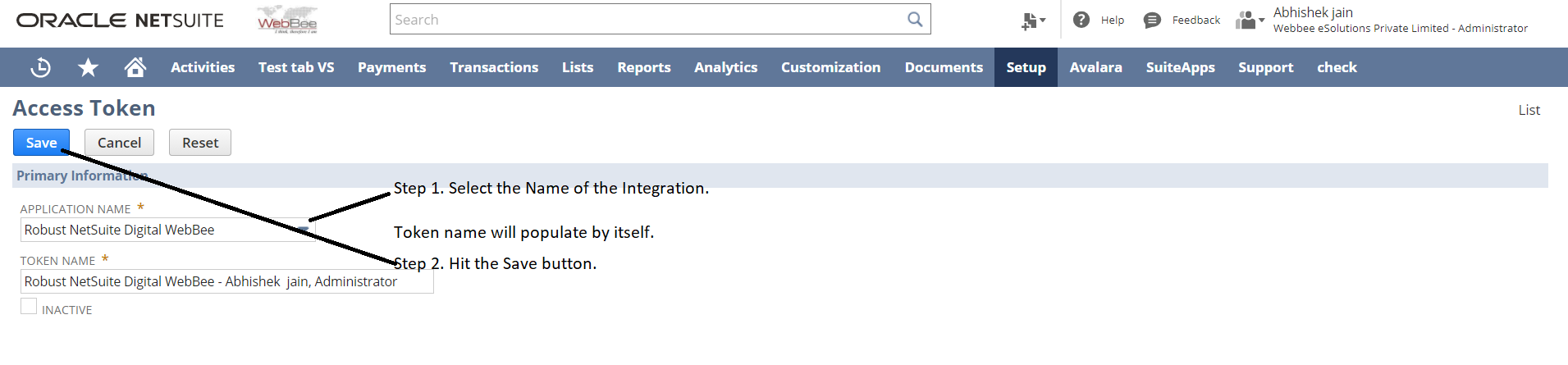Click the Help link text
Screen dimensions: 1568x365
coord(1113,21)
